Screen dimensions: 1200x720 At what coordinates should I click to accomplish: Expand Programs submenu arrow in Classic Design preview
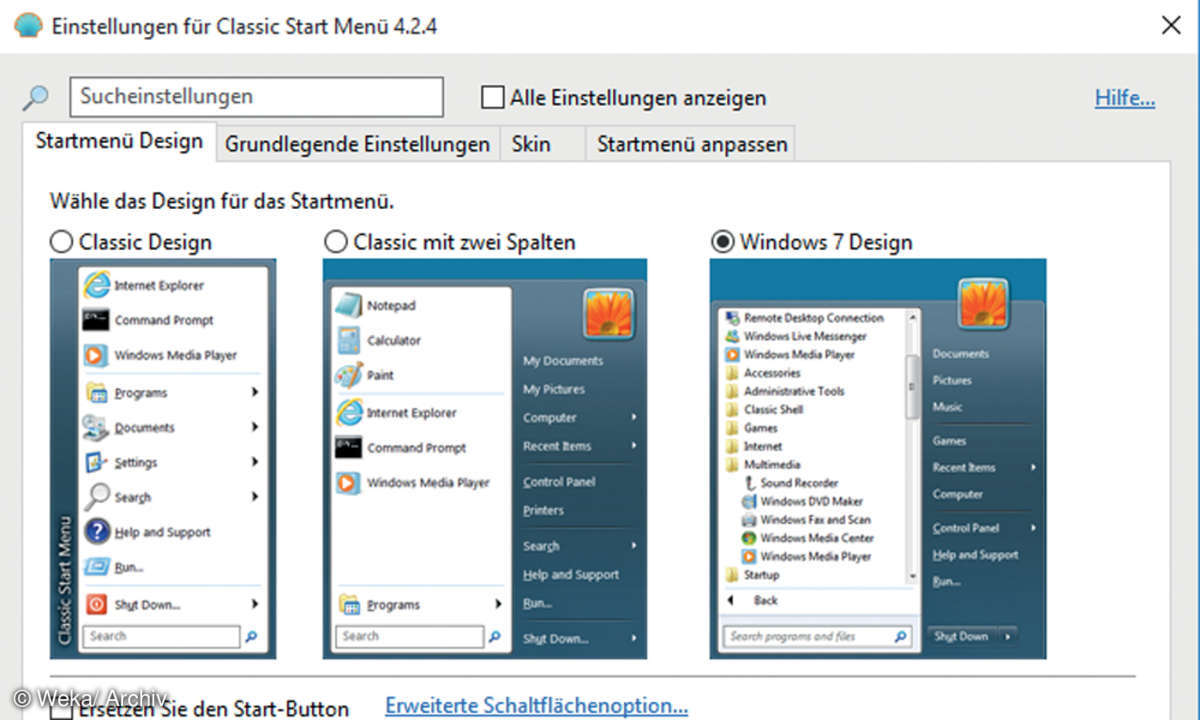coord(255,393)
